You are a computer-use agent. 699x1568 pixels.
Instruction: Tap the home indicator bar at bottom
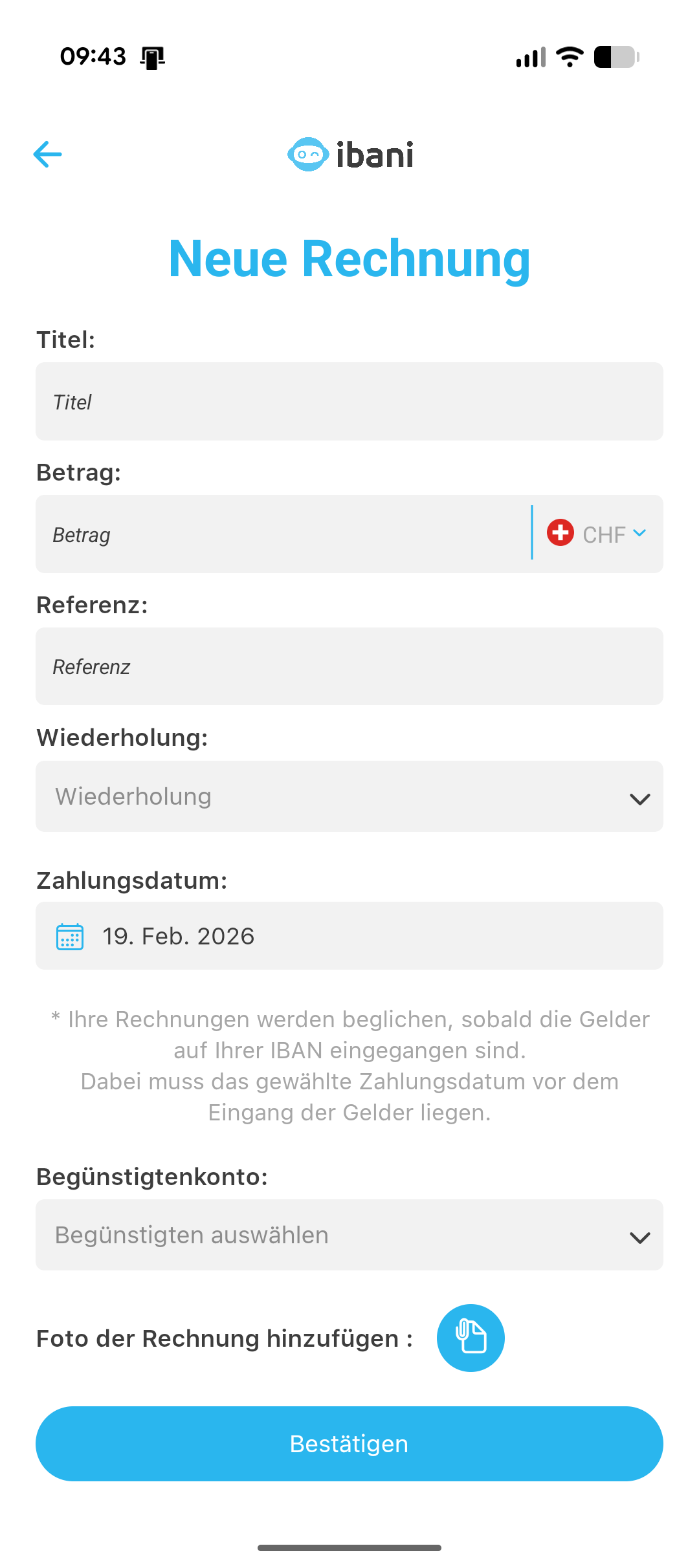(349, 1547)
